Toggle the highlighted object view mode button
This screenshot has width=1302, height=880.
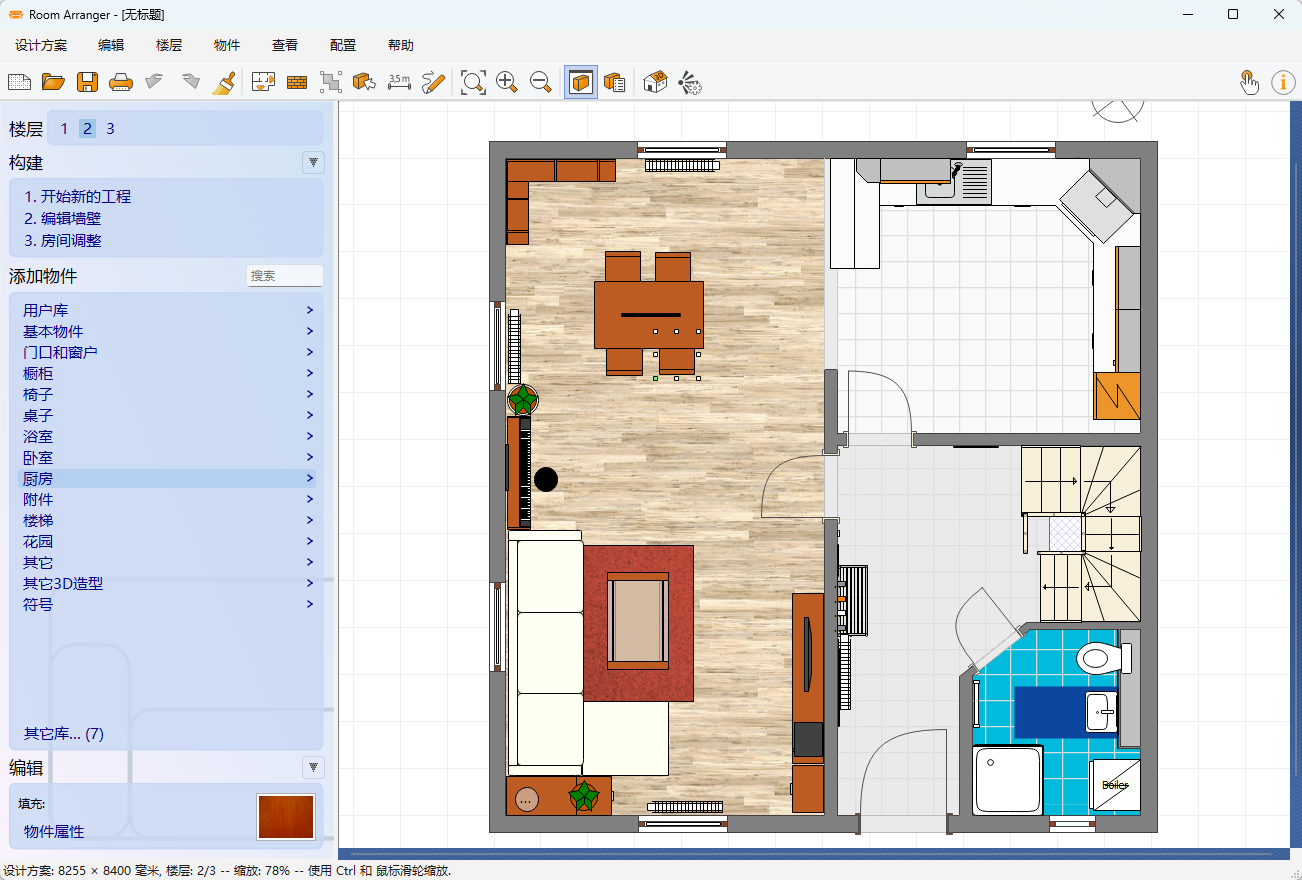581,82
